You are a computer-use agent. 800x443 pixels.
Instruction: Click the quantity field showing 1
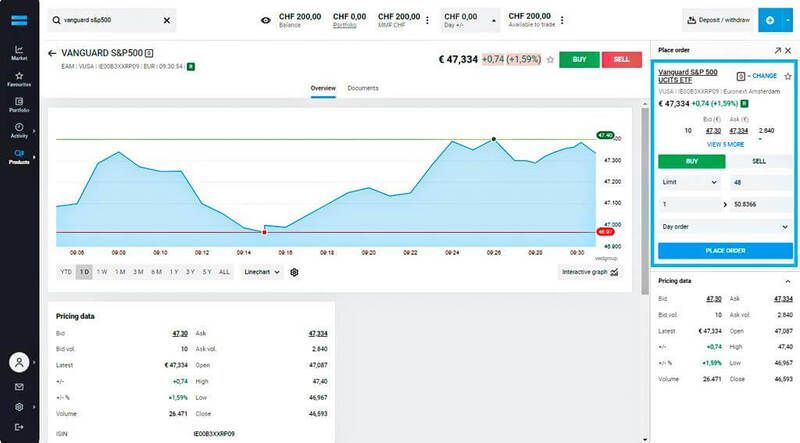click(689, 204)
